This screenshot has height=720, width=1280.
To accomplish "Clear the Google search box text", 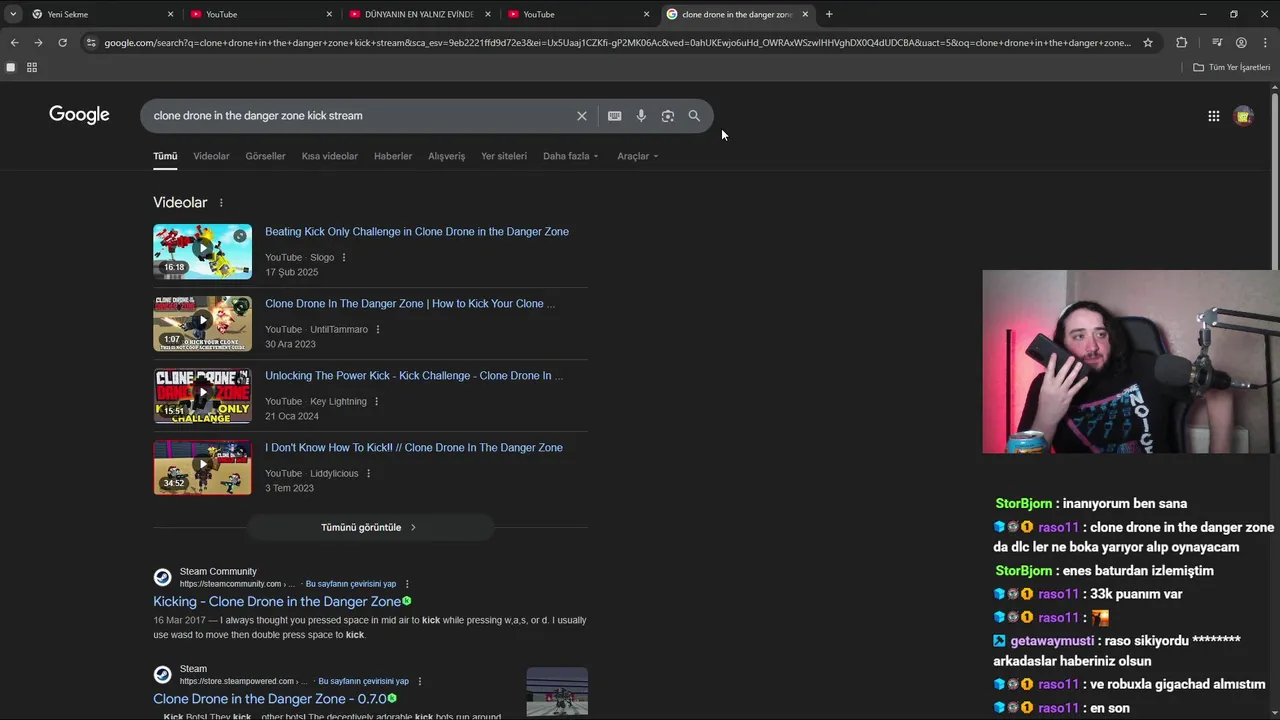I will [581, 116].
